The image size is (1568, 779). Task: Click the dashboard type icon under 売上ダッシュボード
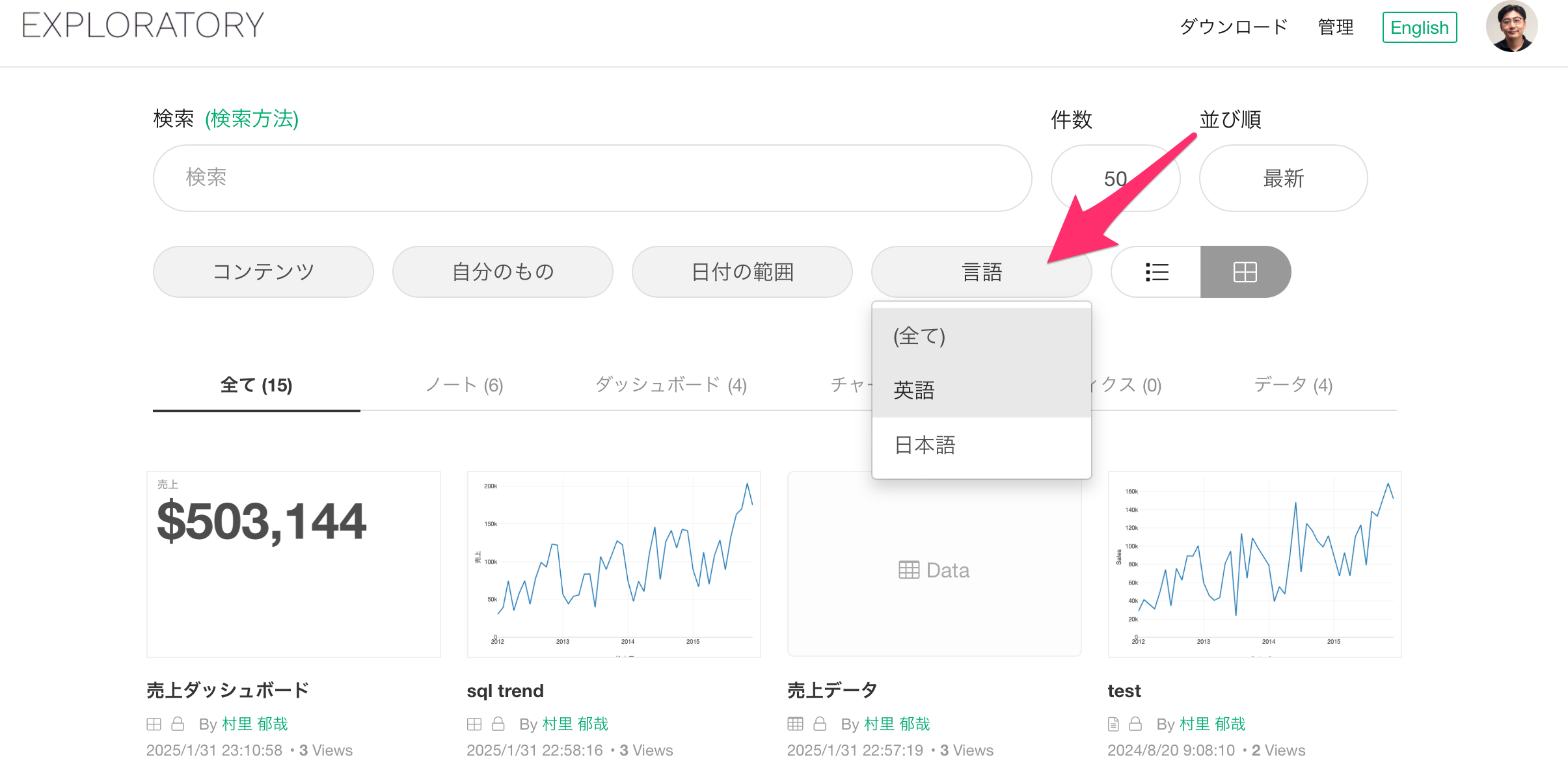coord(154,724)
